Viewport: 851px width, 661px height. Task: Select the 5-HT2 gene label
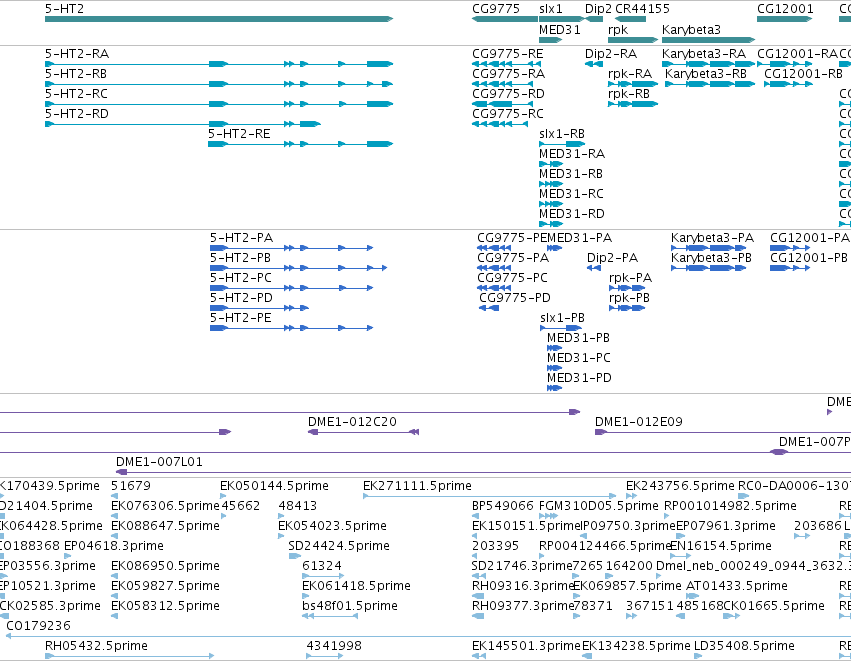64,9
